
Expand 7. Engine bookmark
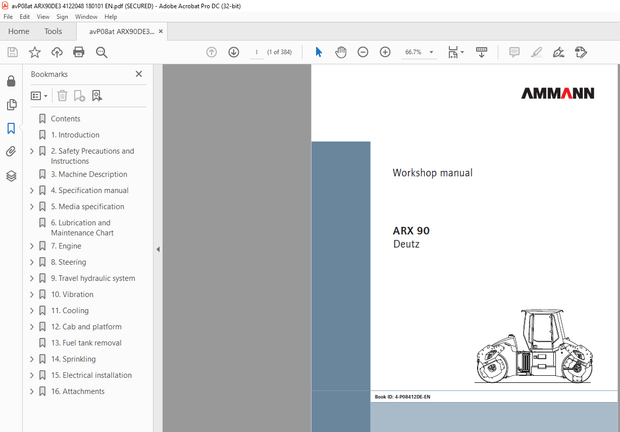pos(32,246)
